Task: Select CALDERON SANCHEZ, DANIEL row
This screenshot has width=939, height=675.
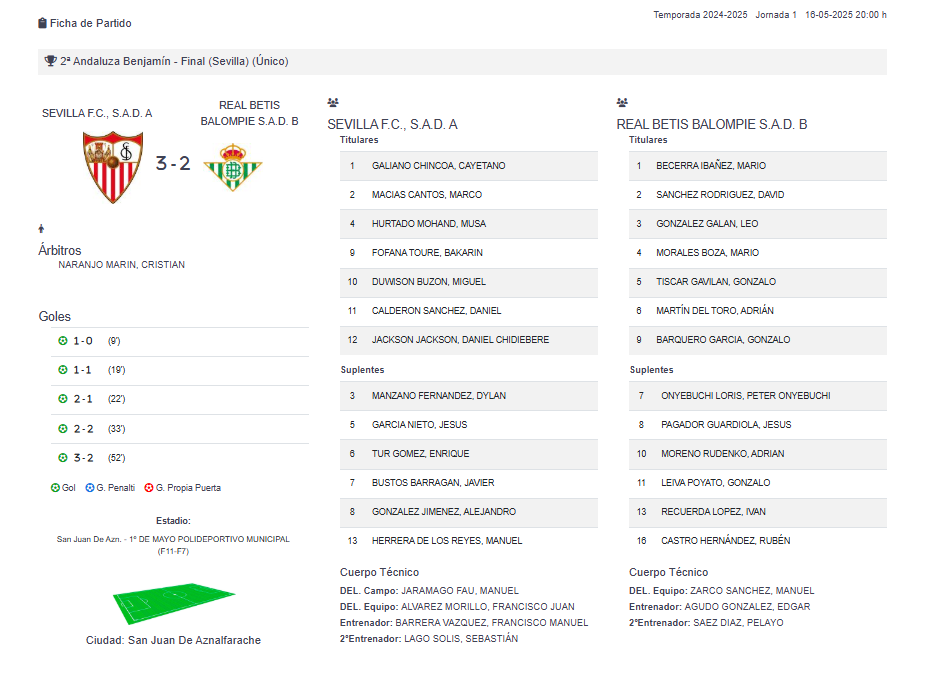Action: 469,311
